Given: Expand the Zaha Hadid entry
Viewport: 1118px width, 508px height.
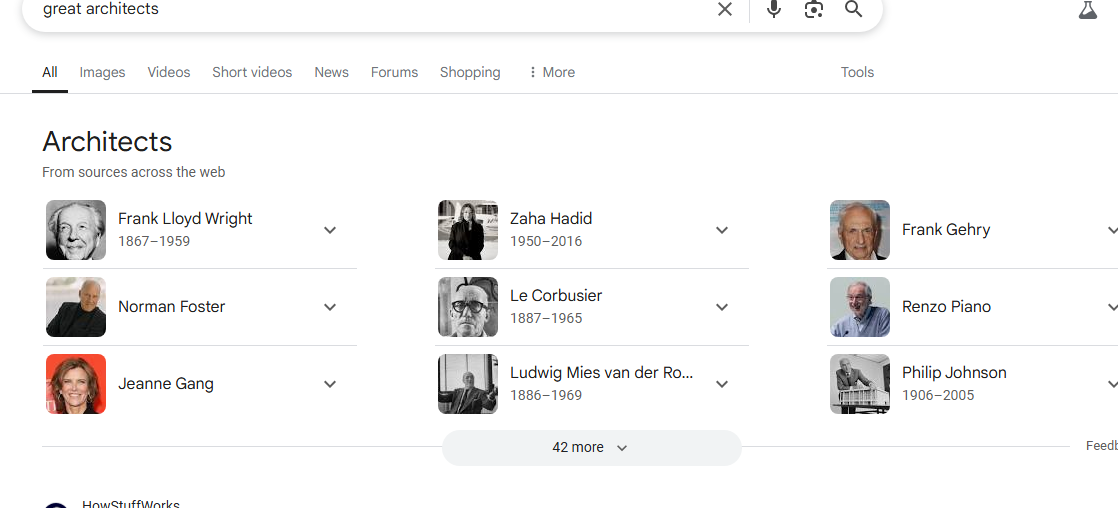Looking at the screenshot, I should [x=722, y=230].
